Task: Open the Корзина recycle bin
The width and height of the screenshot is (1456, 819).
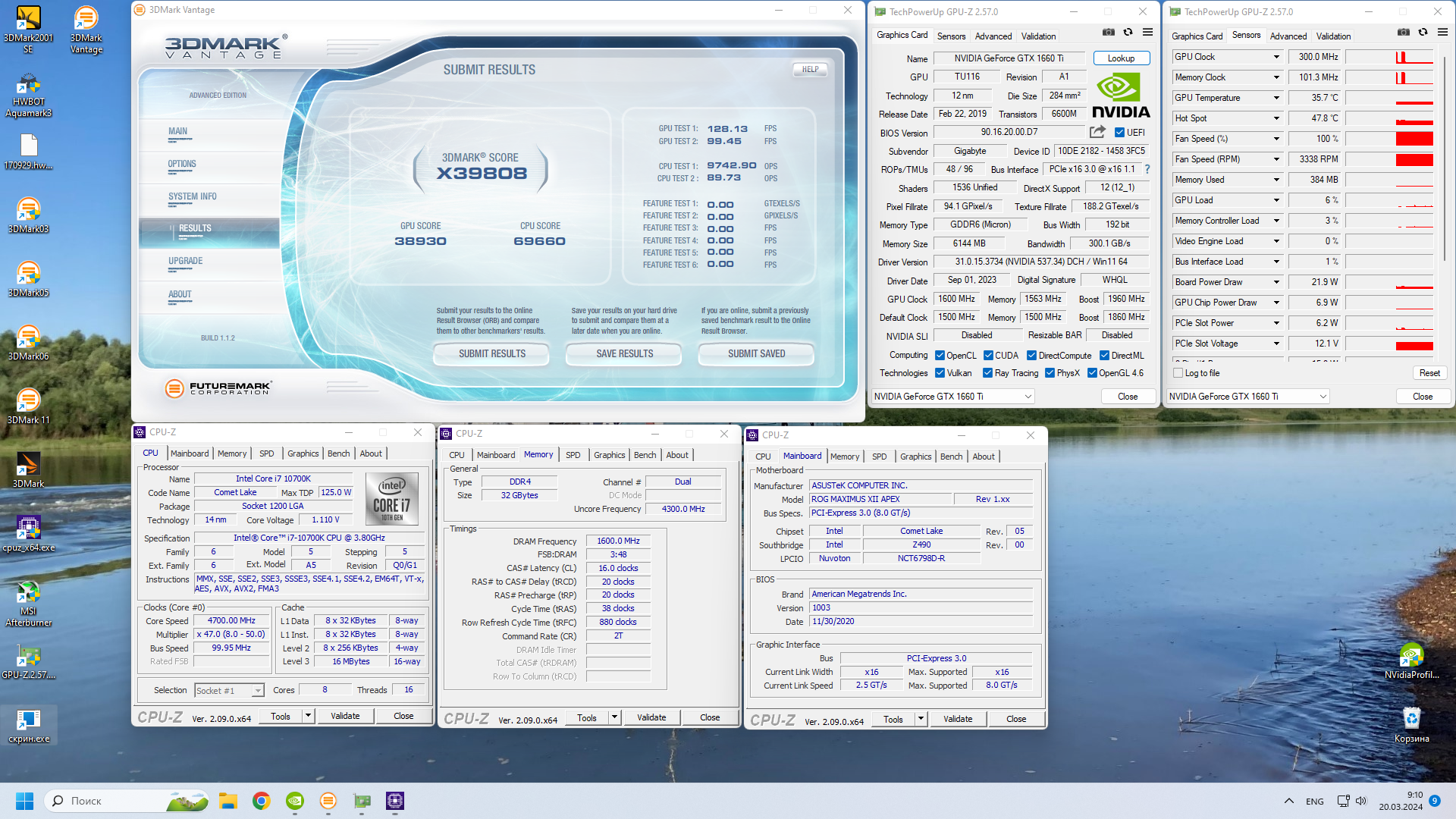Action: [x=1411, y=725]
